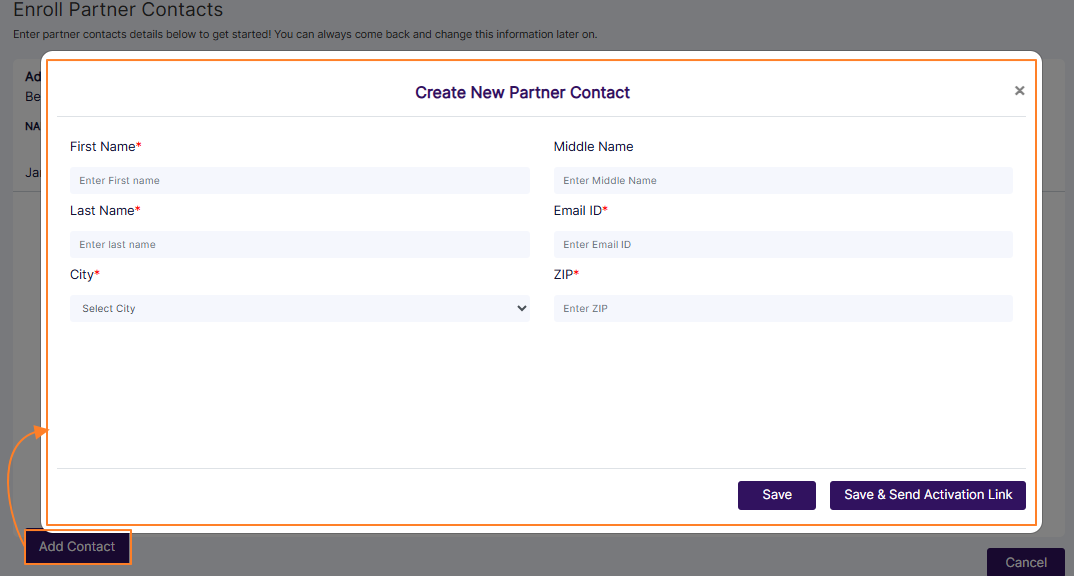
Task: Click the Add Contact button
Action: click(77, 546)
